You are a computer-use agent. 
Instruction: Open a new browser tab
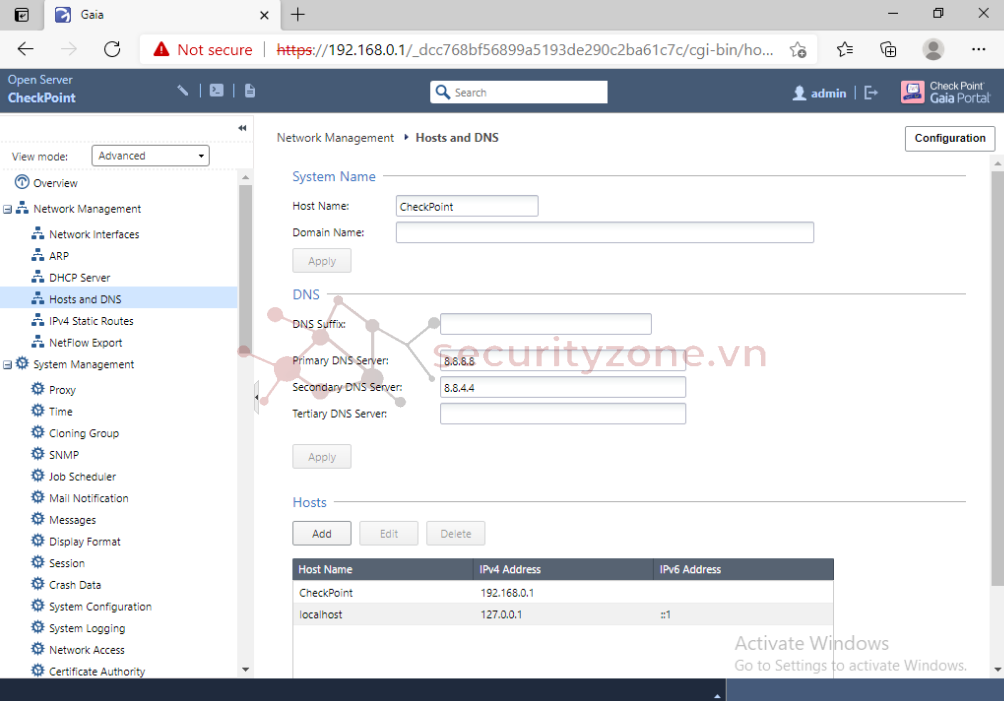point(298,15)
